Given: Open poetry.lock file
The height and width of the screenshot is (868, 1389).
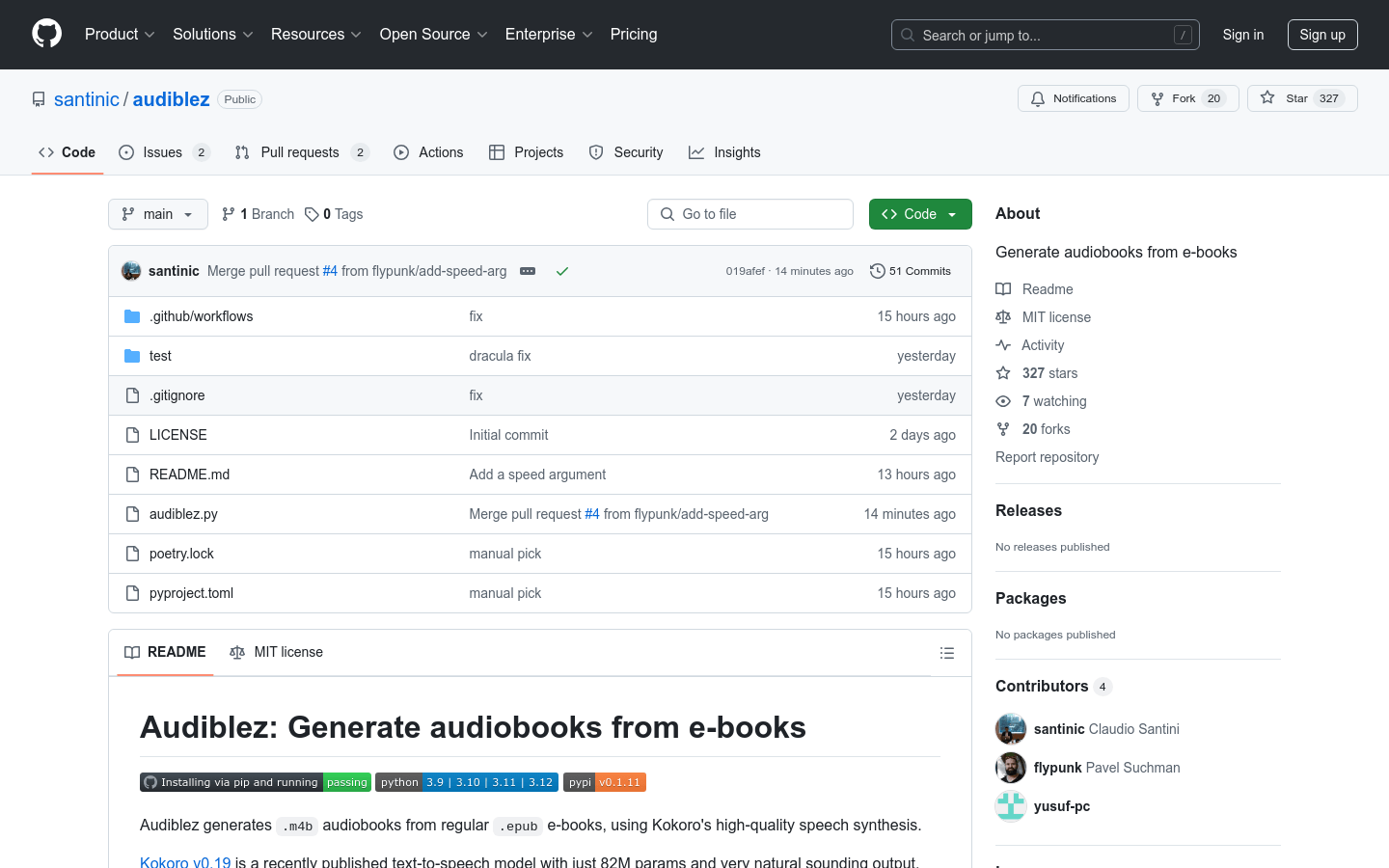Looking at the screenshot, I should (x=181, y=554).
